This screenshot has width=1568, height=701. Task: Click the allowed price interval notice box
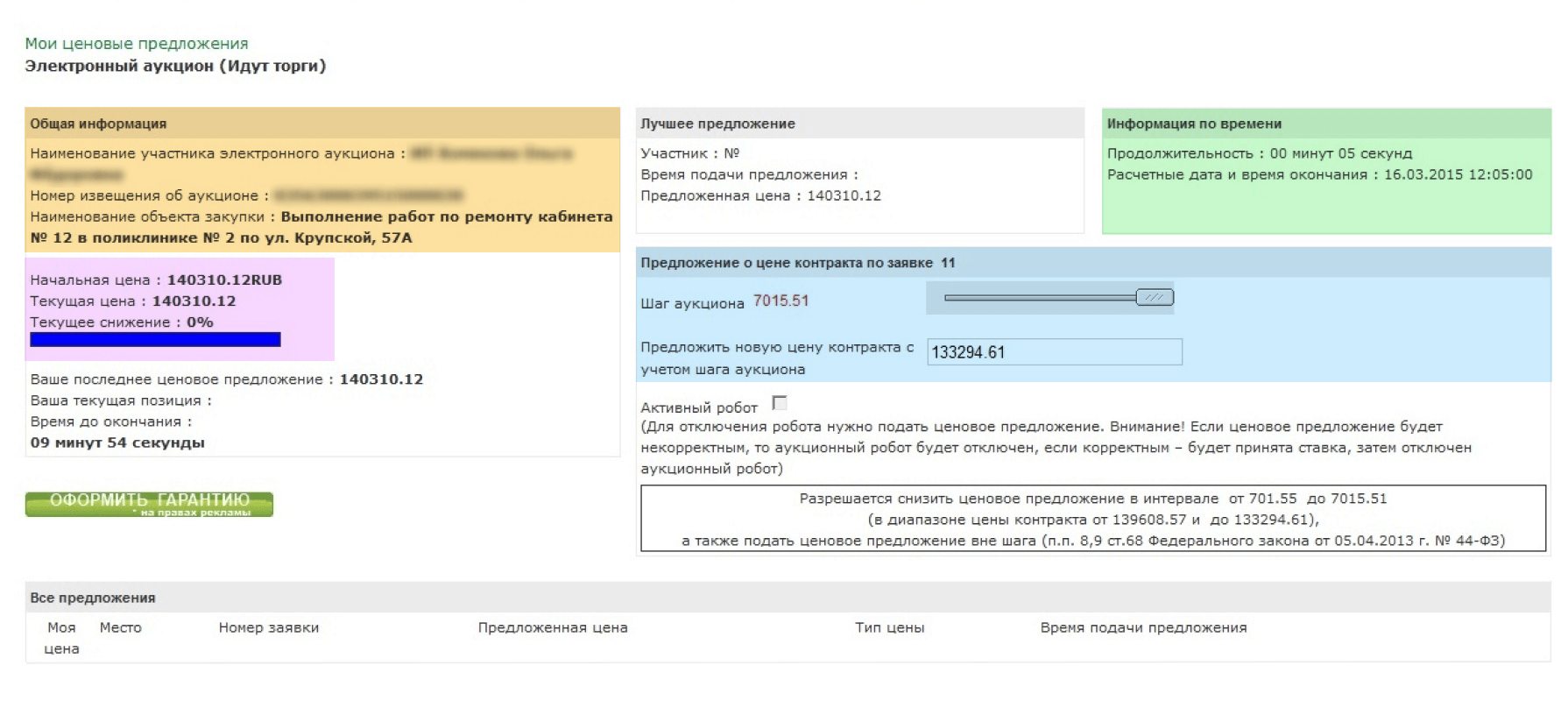[1092, 519]
